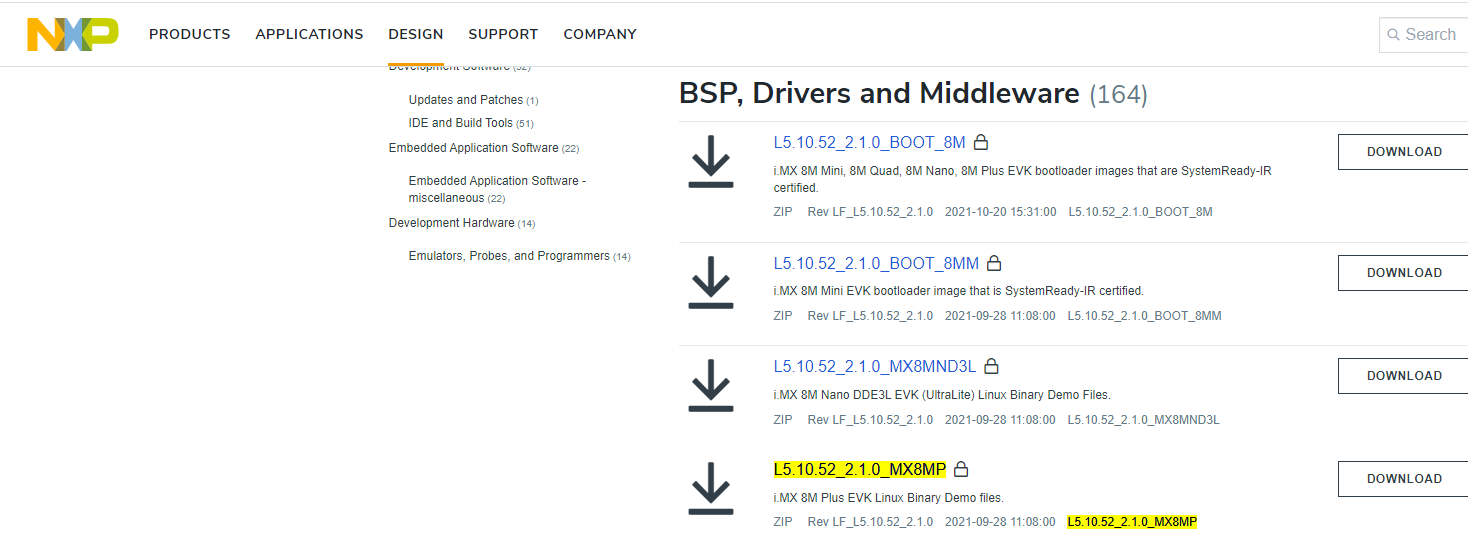Select Emulators, Probes, and Programmers filter
Viewport: 1468px width, 545px height.
509,256
